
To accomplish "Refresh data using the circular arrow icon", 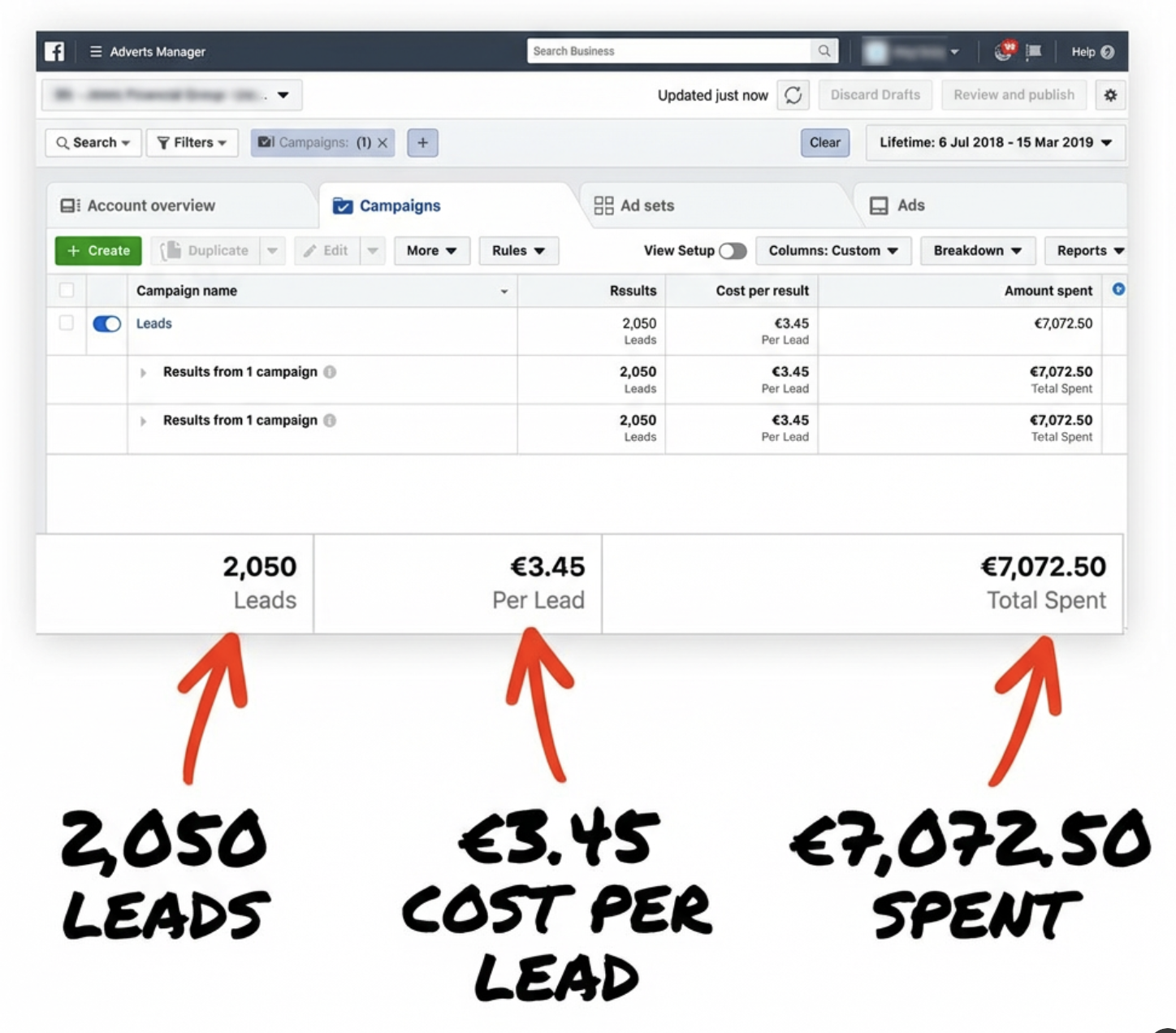I will point(793,95).
